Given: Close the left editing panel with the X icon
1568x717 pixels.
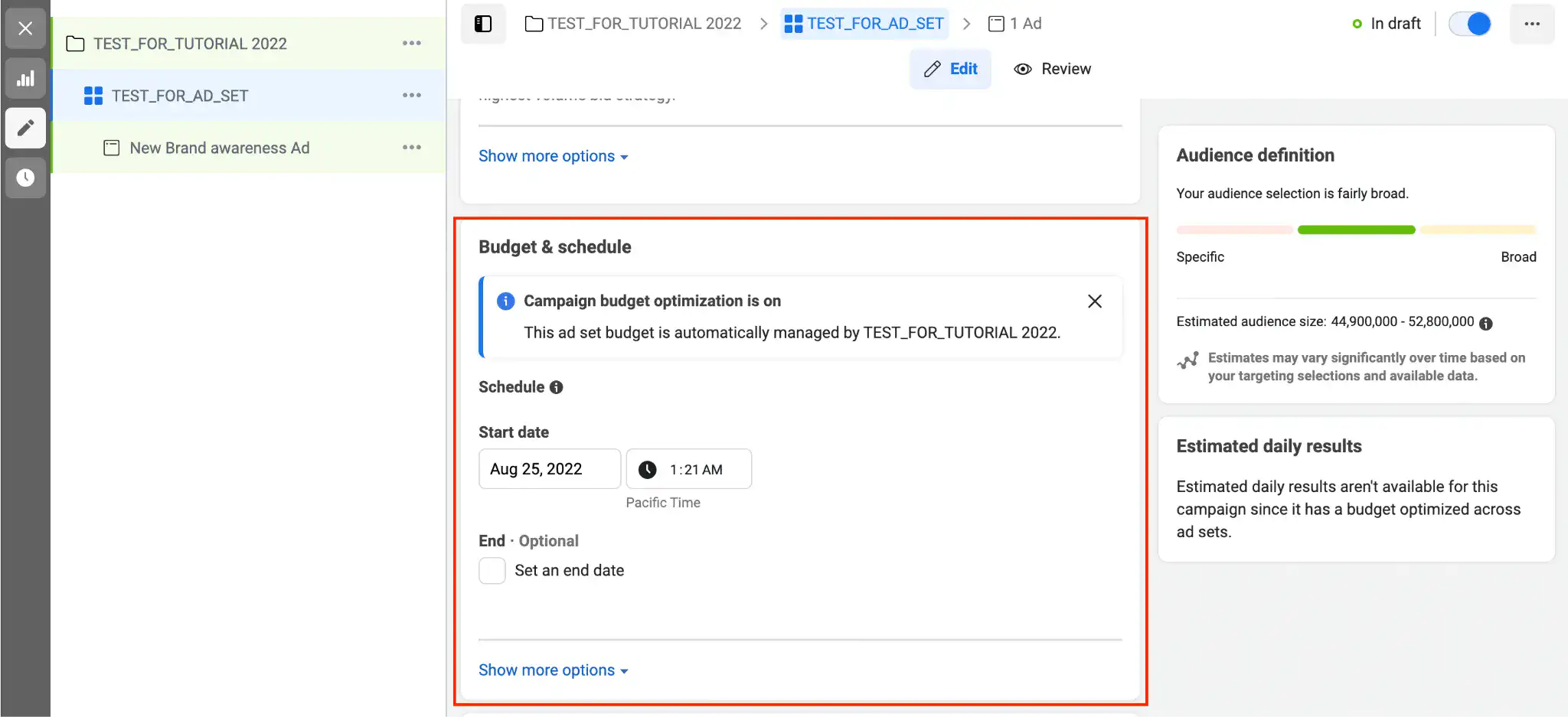Looking at the screenshot, I should point(25,28).
